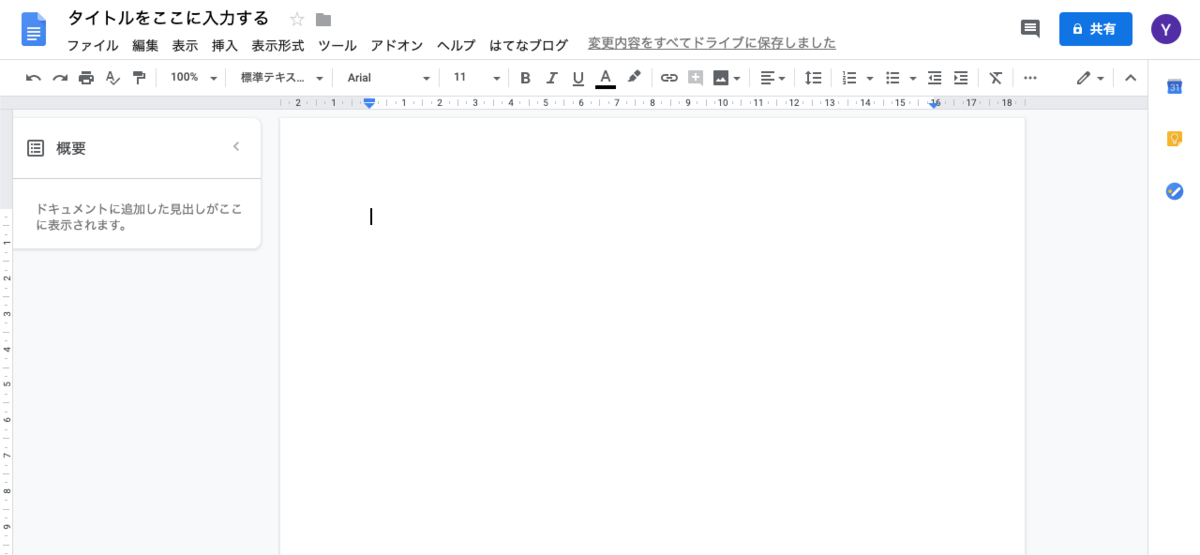Collapse the 概要 outline panel
1200x555 pixels.
[x=237, y=147]
